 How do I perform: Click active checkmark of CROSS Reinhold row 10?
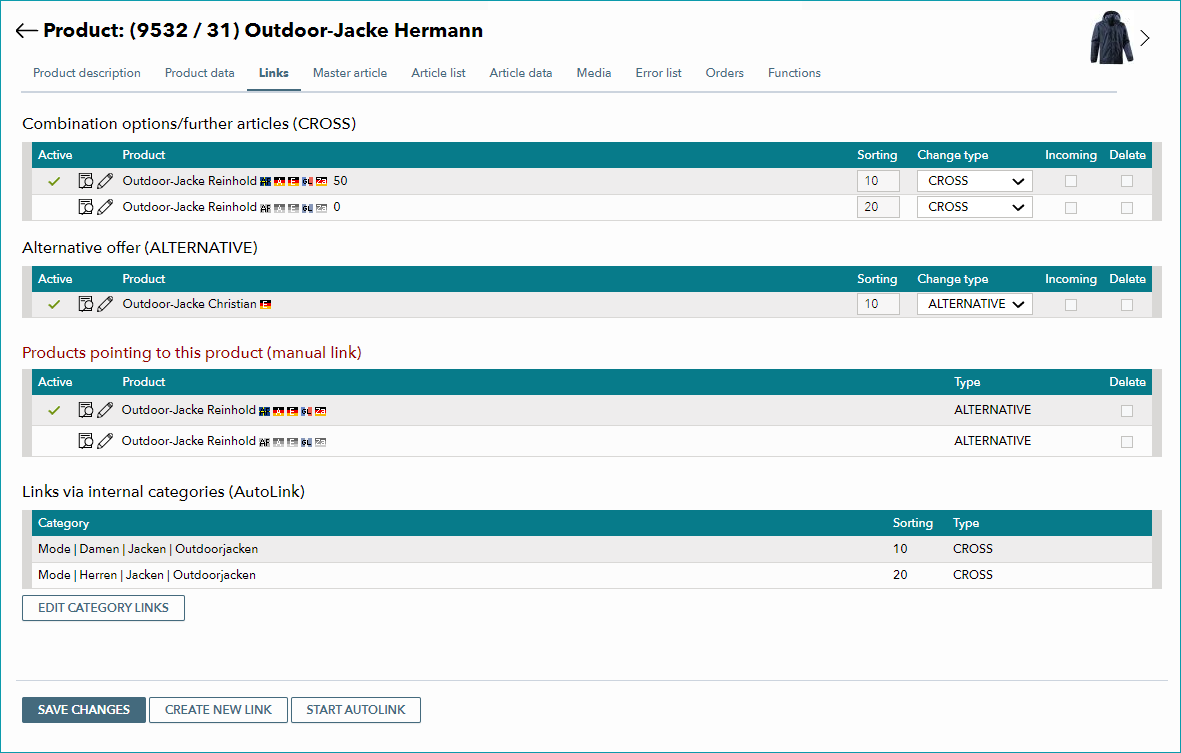[x=54, y=181]
